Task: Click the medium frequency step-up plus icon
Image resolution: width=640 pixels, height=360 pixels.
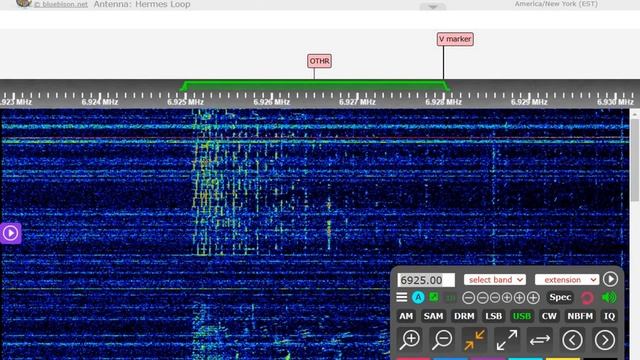Action: [519, 298]
